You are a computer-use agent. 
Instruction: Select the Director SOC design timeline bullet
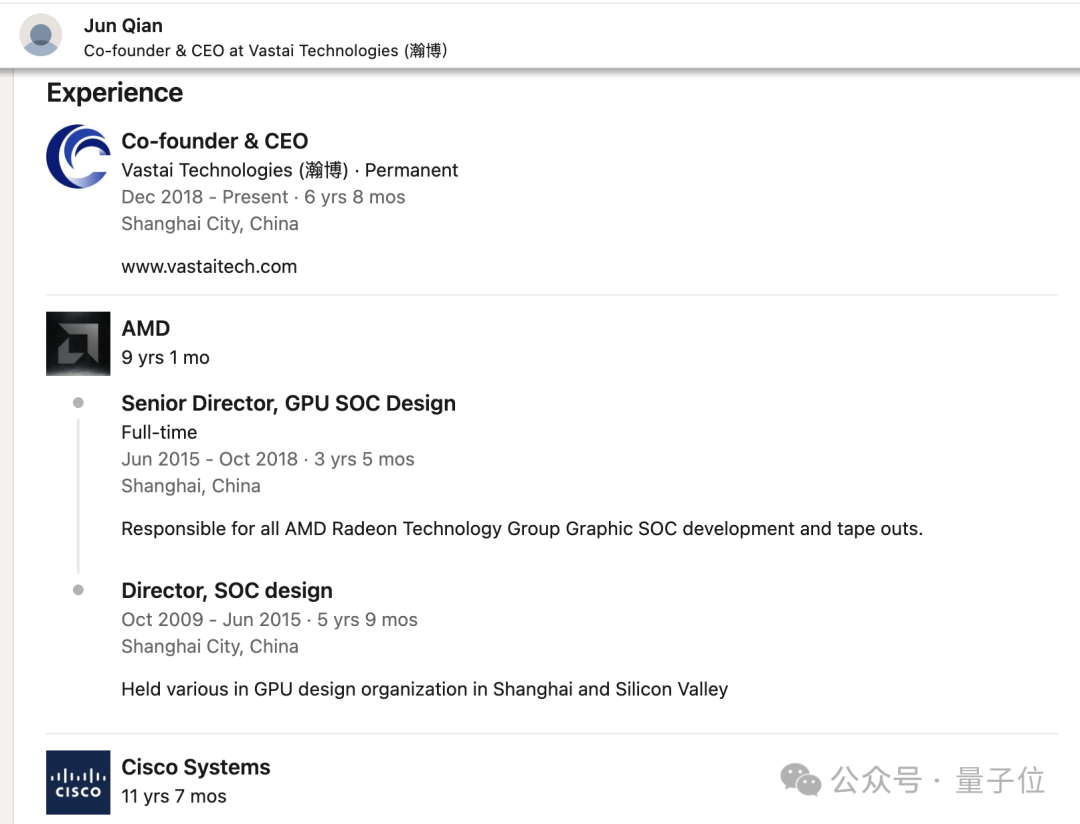click(79, 590)
